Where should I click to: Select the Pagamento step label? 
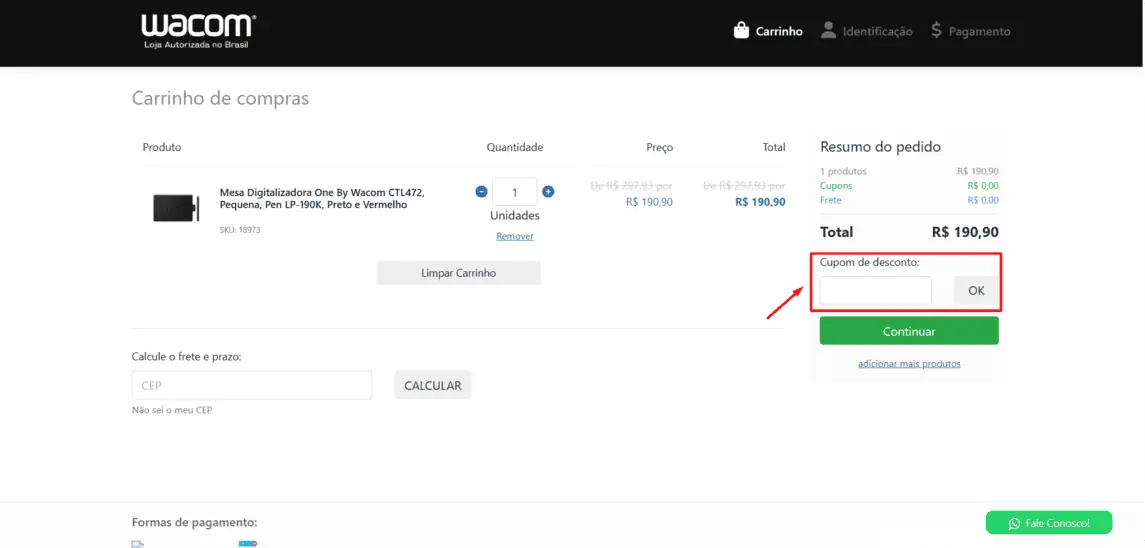(979, 31)
